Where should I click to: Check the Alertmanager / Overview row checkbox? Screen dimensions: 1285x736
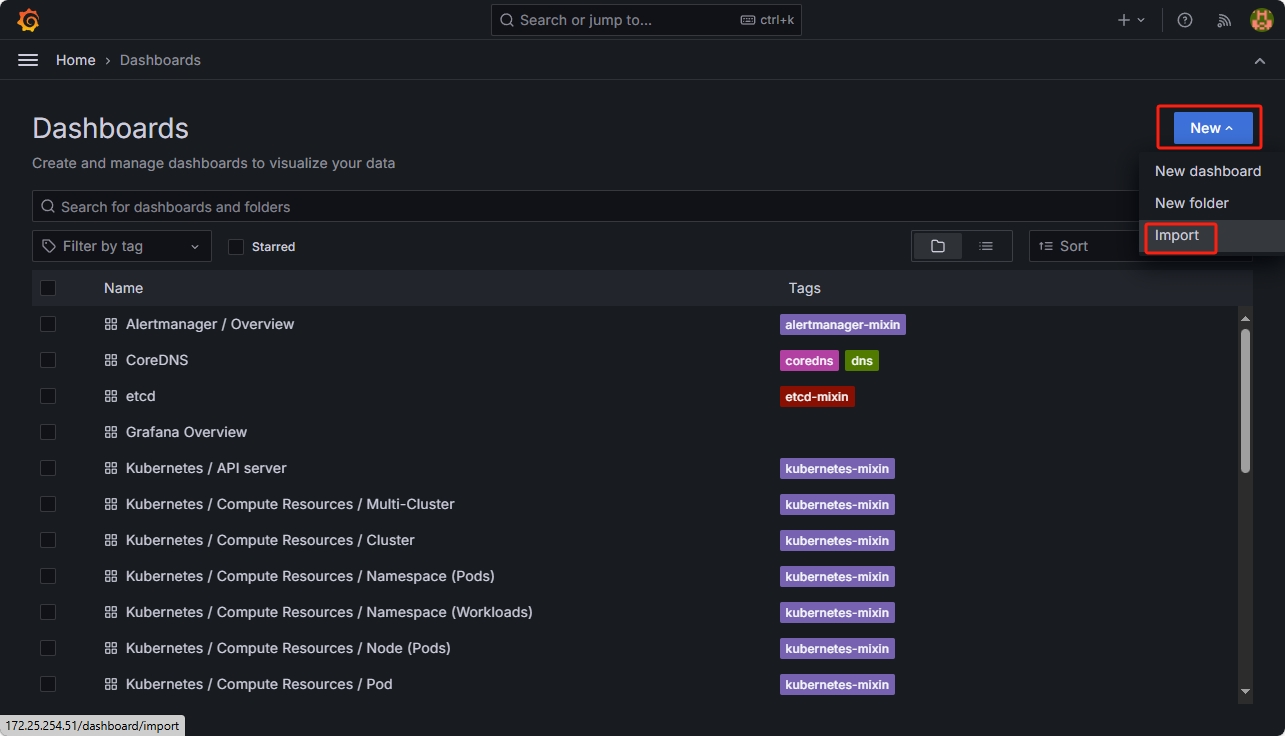click(48, 324)
